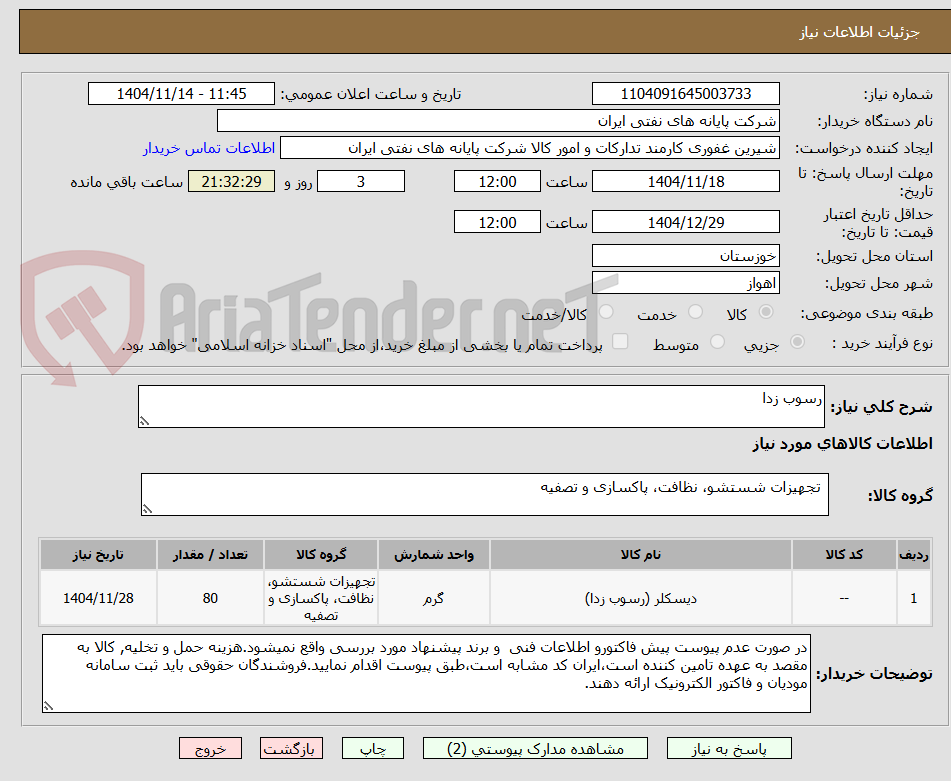
Task: Click the deadline date 1404/11/18 field
Action: coord(685,181)
